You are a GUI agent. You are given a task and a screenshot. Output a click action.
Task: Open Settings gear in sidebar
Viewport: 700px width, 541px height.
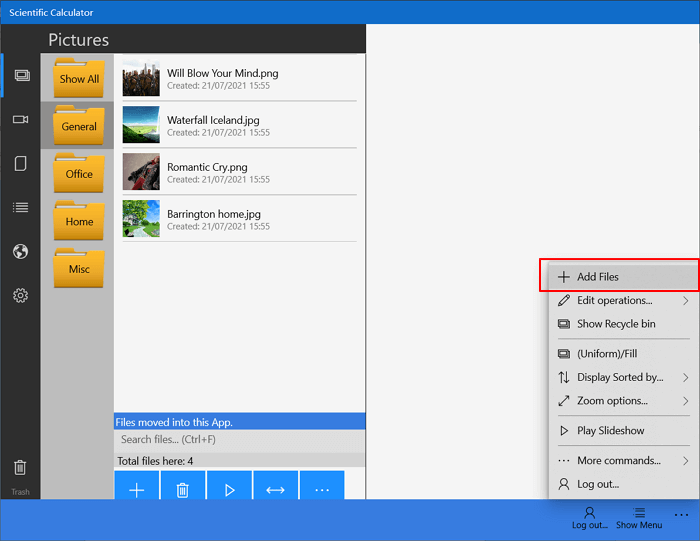pyautogui.click(x=20, y=295)
